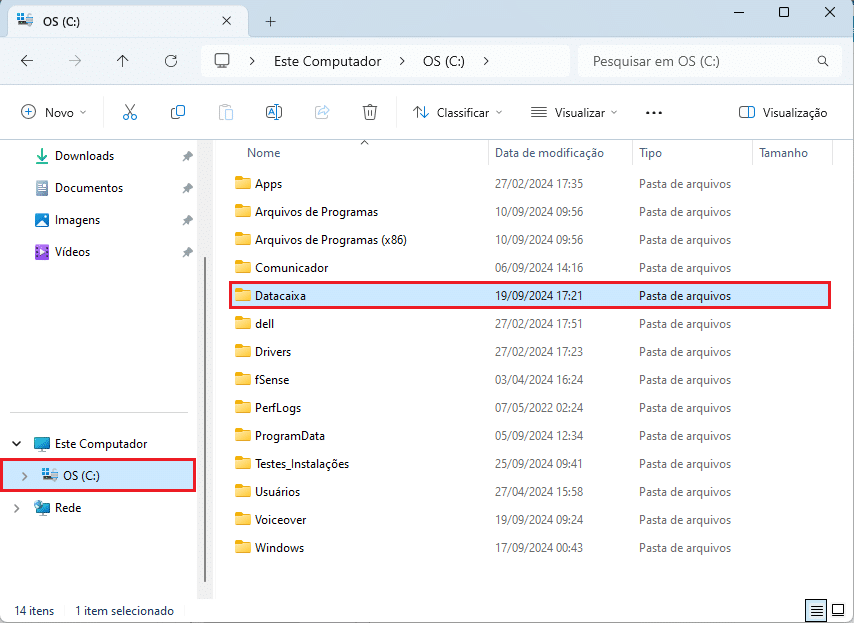Collapse the Este Computador tree node
Image resolution: width=854 pixels, height=623 pixels.
pos(16,444)
